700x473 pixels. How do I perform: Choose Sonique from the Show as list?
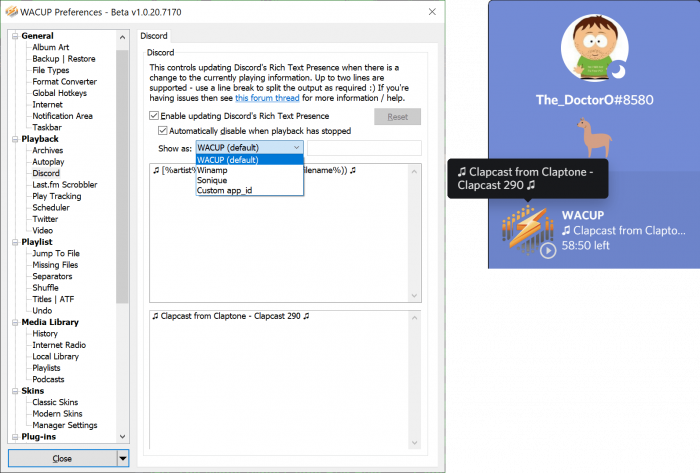[250, 180]
